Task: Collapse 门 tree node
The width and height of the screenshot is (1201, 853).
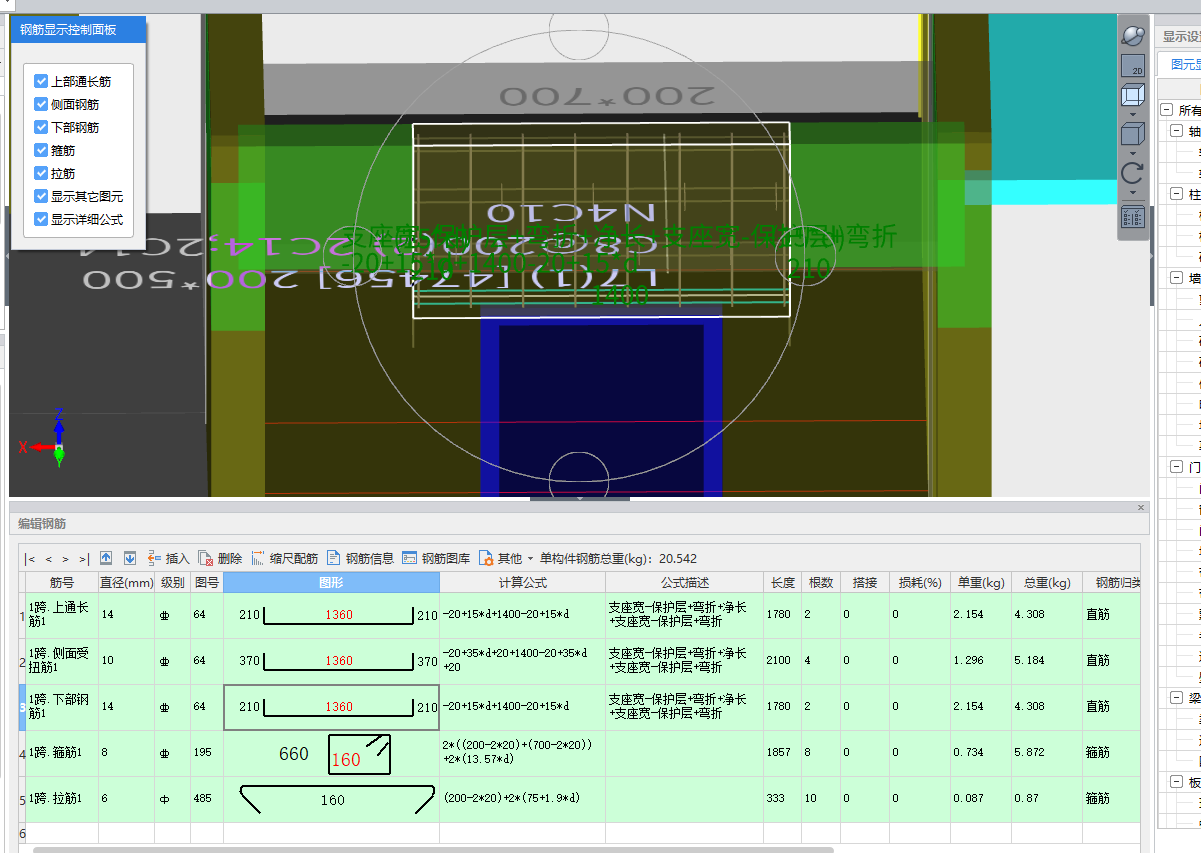Action: pos(1177,467)
